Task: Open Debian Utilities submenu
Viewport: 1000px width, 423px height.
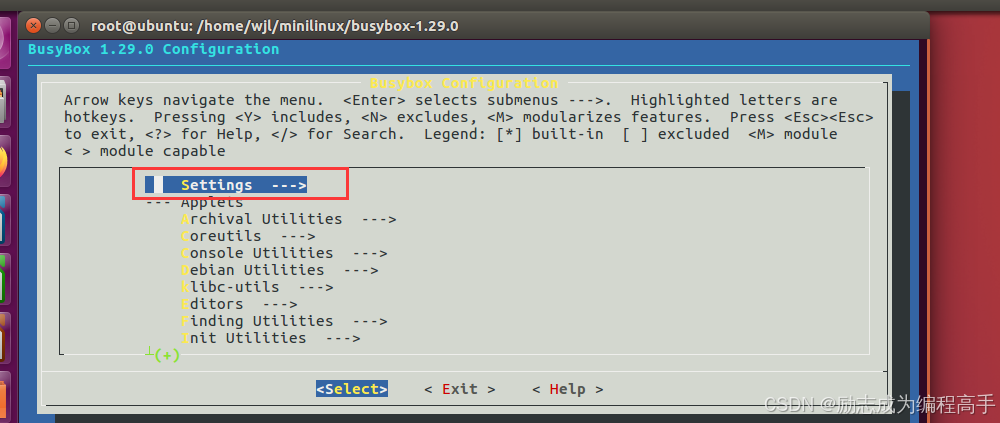Action: pyautogui.click(x=279, y=270)
